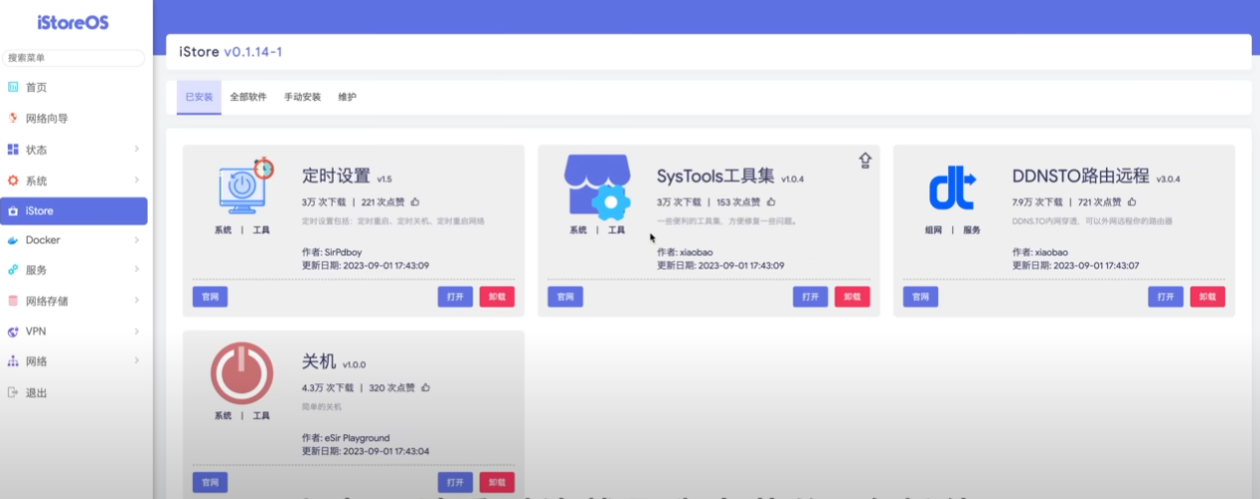The image size is (1260, 499).
Task: Expand the 网络 menu chevron
Action: coord(136,361)
